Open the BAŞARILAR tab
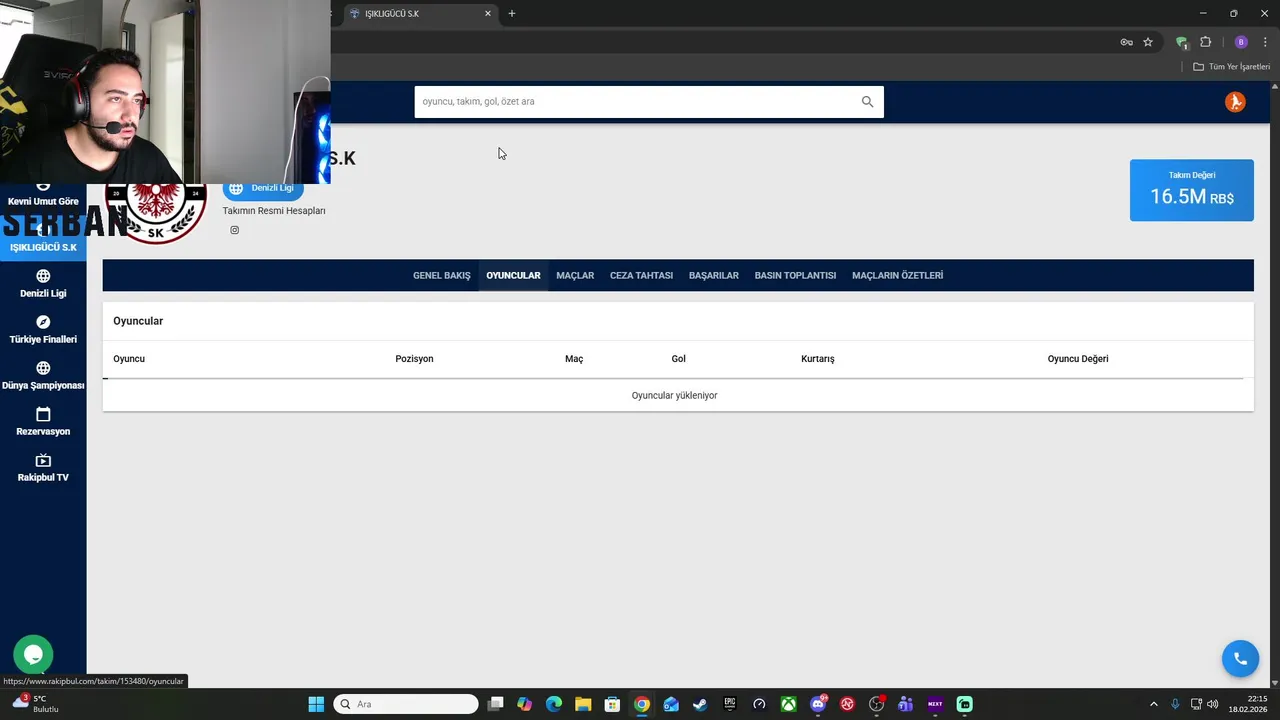The image size is (1280, 720). pos(714,275)
